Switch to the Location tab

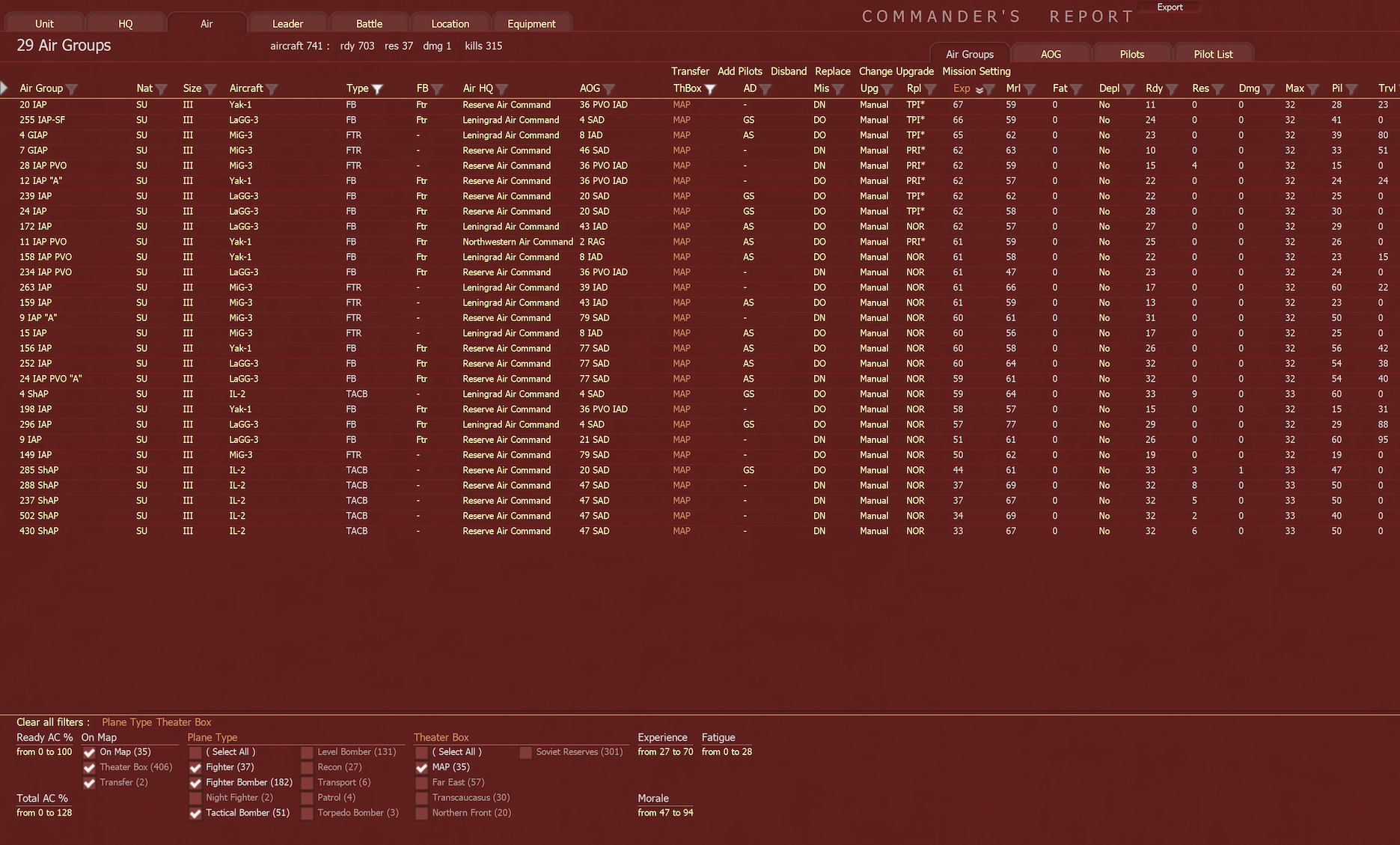(x=450, y=23)
